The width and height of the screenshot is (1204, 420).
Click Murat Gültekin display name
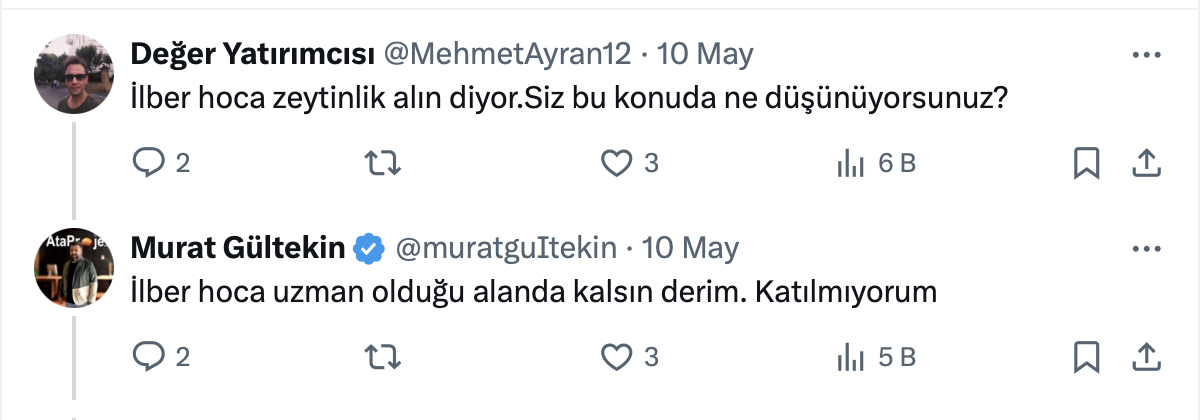coord(238,247)
